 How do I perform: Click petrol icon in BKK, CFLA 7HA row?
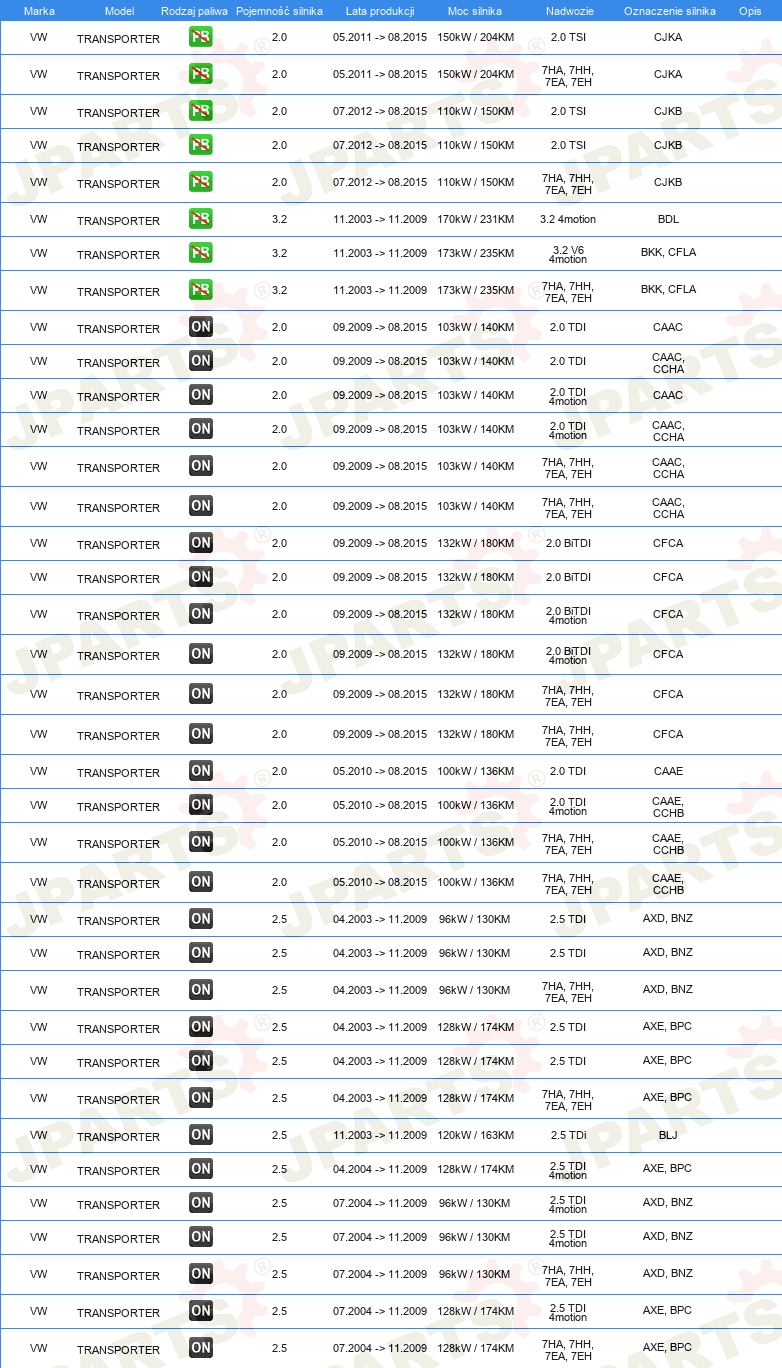click(201, 290)
